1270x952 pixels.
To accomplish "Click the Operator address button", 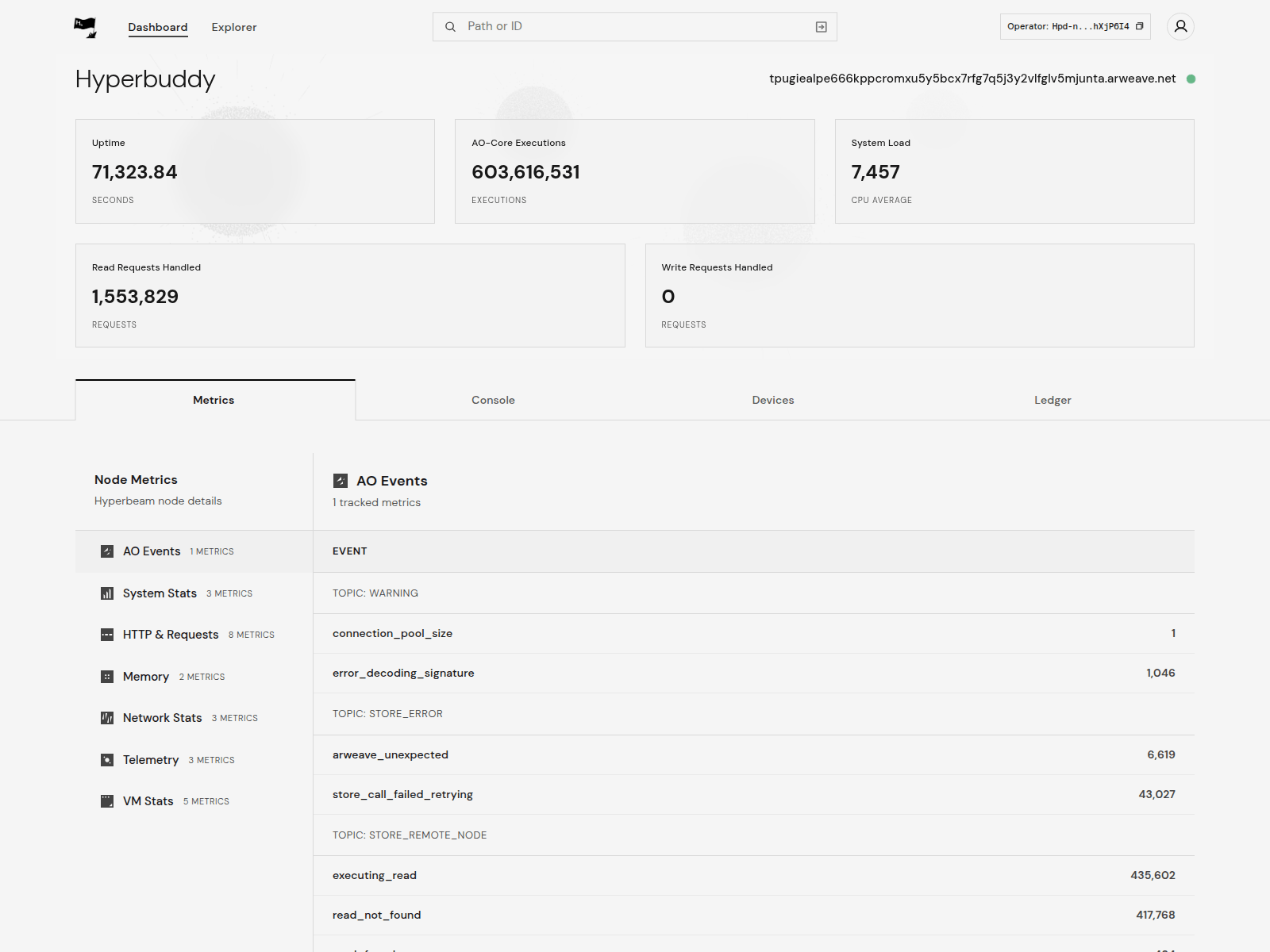I will [1076, 26].
